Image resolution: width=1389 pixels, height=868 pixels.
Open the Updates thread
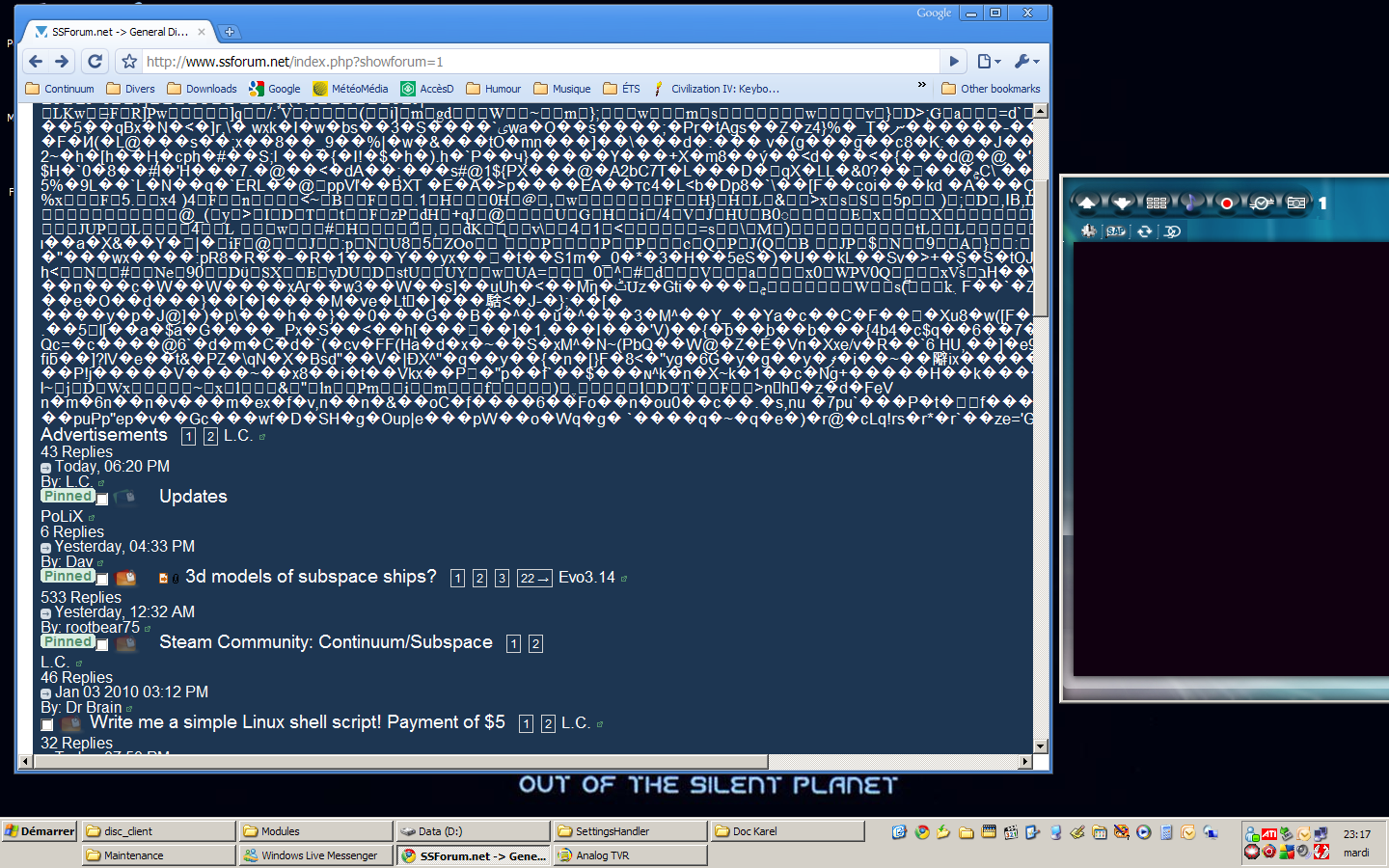(193, 497)
